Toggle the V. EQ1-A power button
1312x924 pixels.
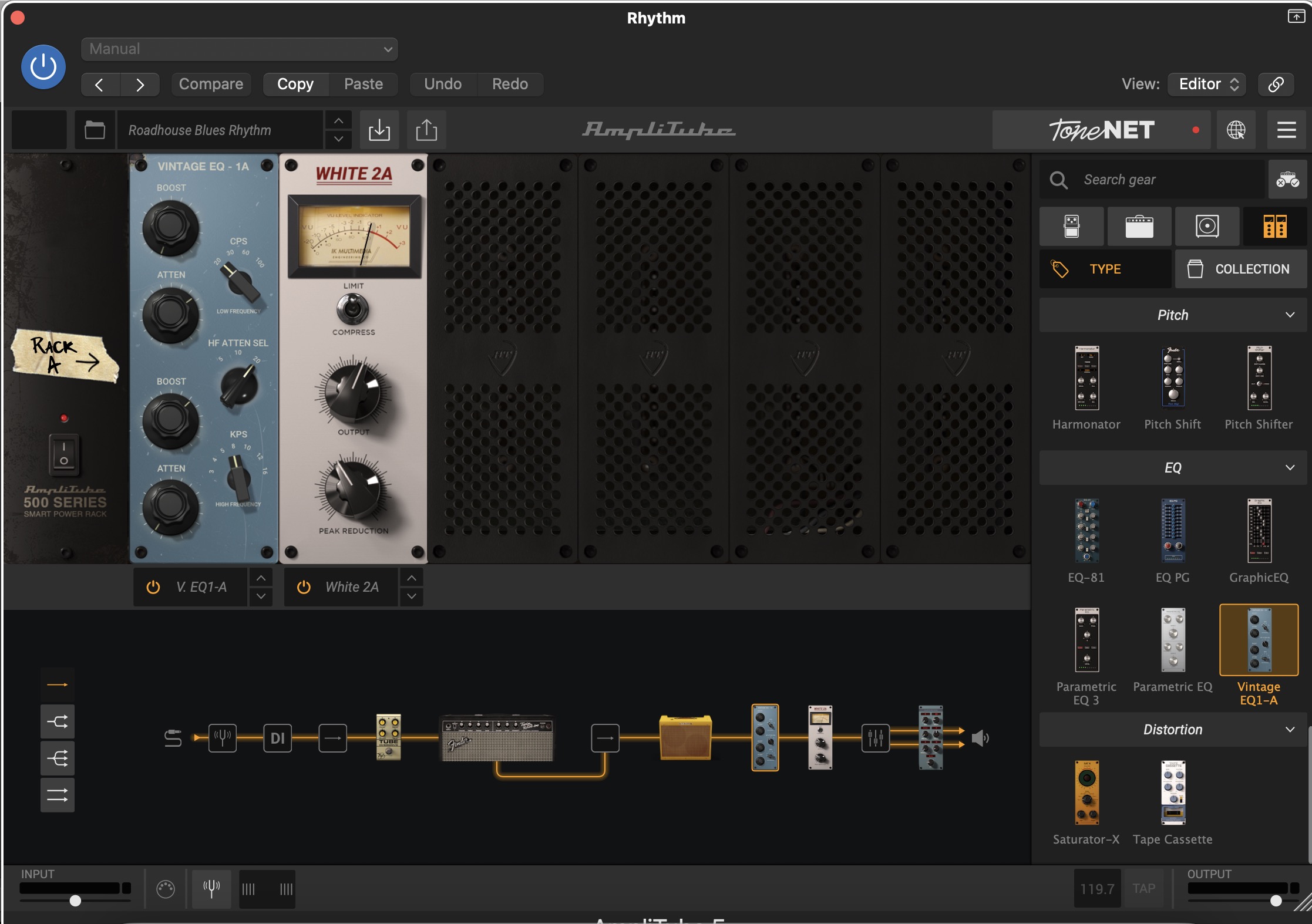pyautogui.click(x=153, y=587)
